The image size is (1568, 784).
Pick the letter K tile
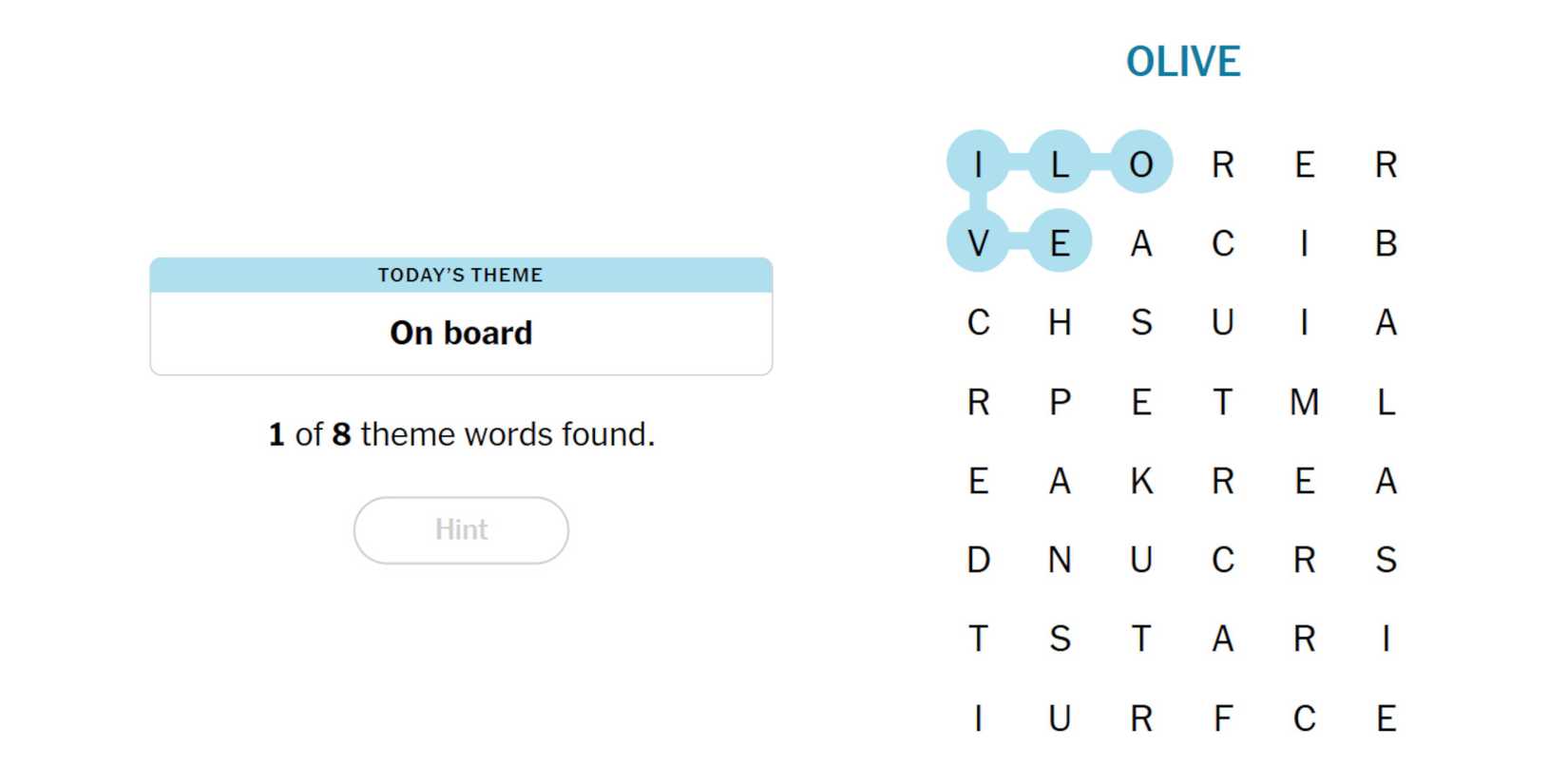point(1141,481)
